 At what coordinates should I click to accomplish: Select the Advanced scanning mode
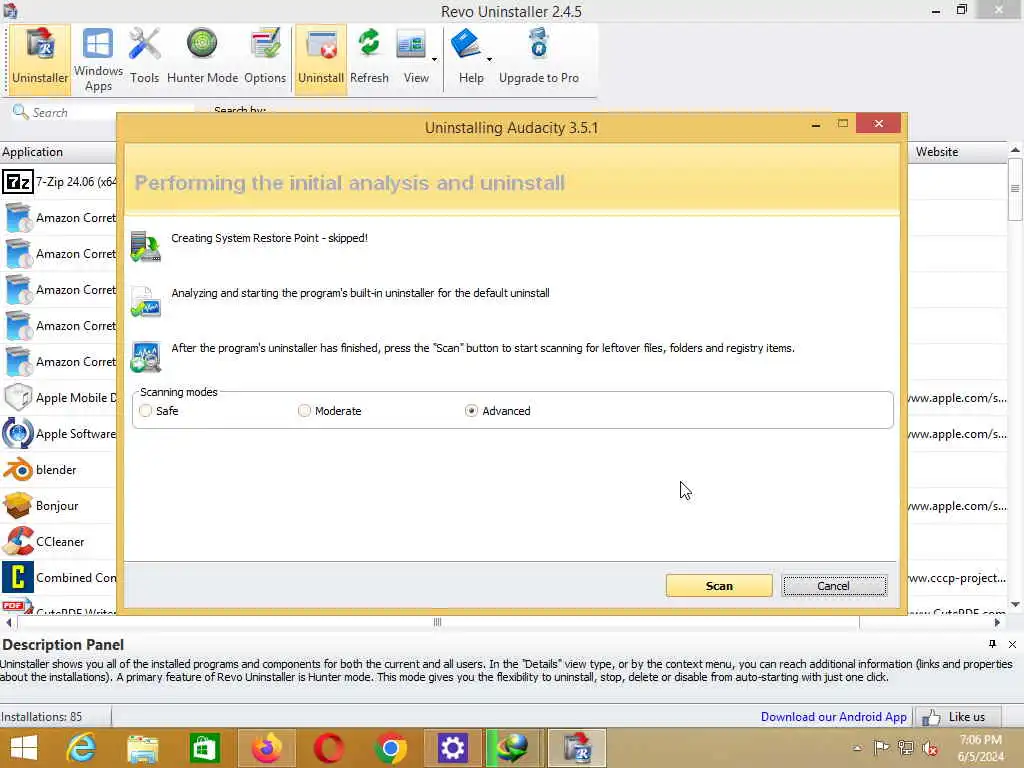click(471, 411)
